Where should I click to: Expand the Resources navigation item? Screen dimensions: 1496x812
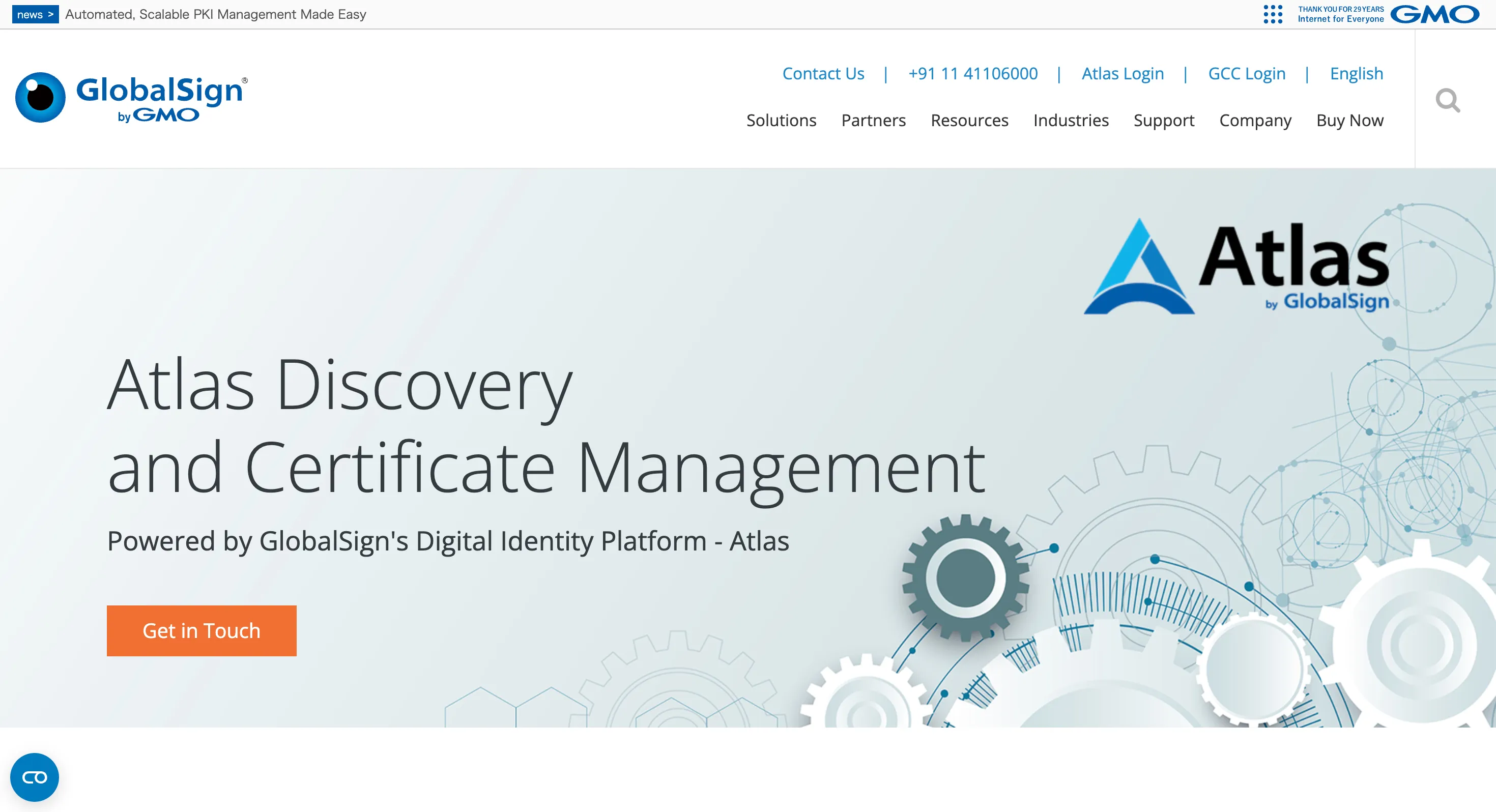969,120
